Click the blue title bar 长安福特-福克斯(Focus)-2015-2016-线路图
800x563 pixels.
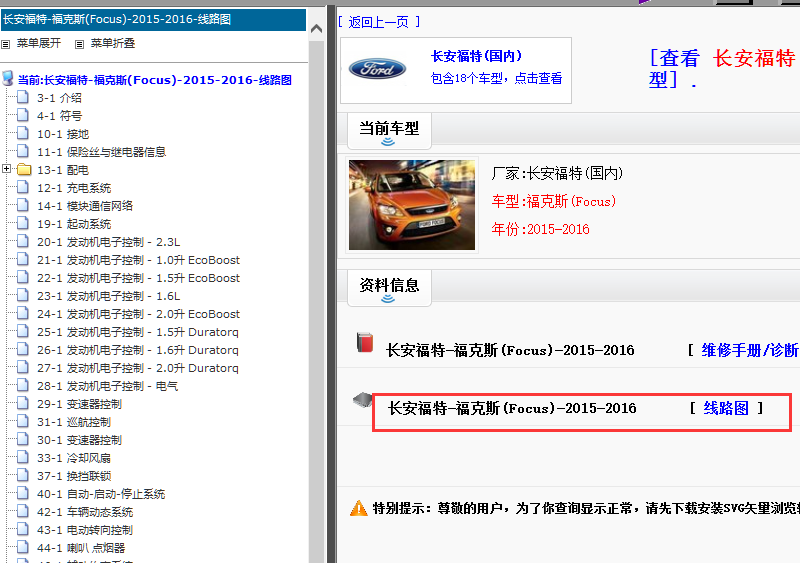click(153, 19)
